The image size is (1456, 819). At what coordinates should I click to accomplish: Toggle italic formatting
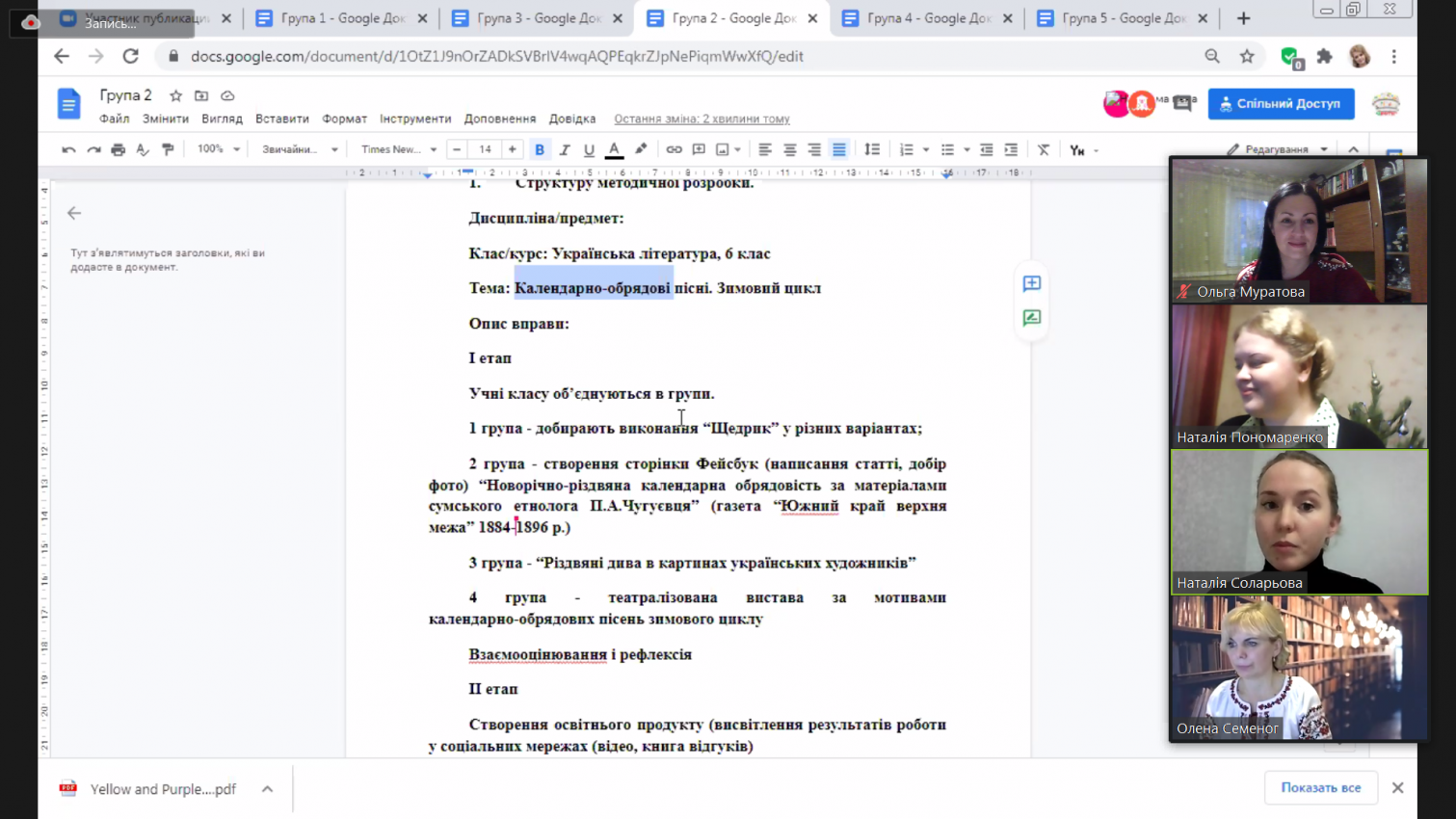[x=565, y=150]
